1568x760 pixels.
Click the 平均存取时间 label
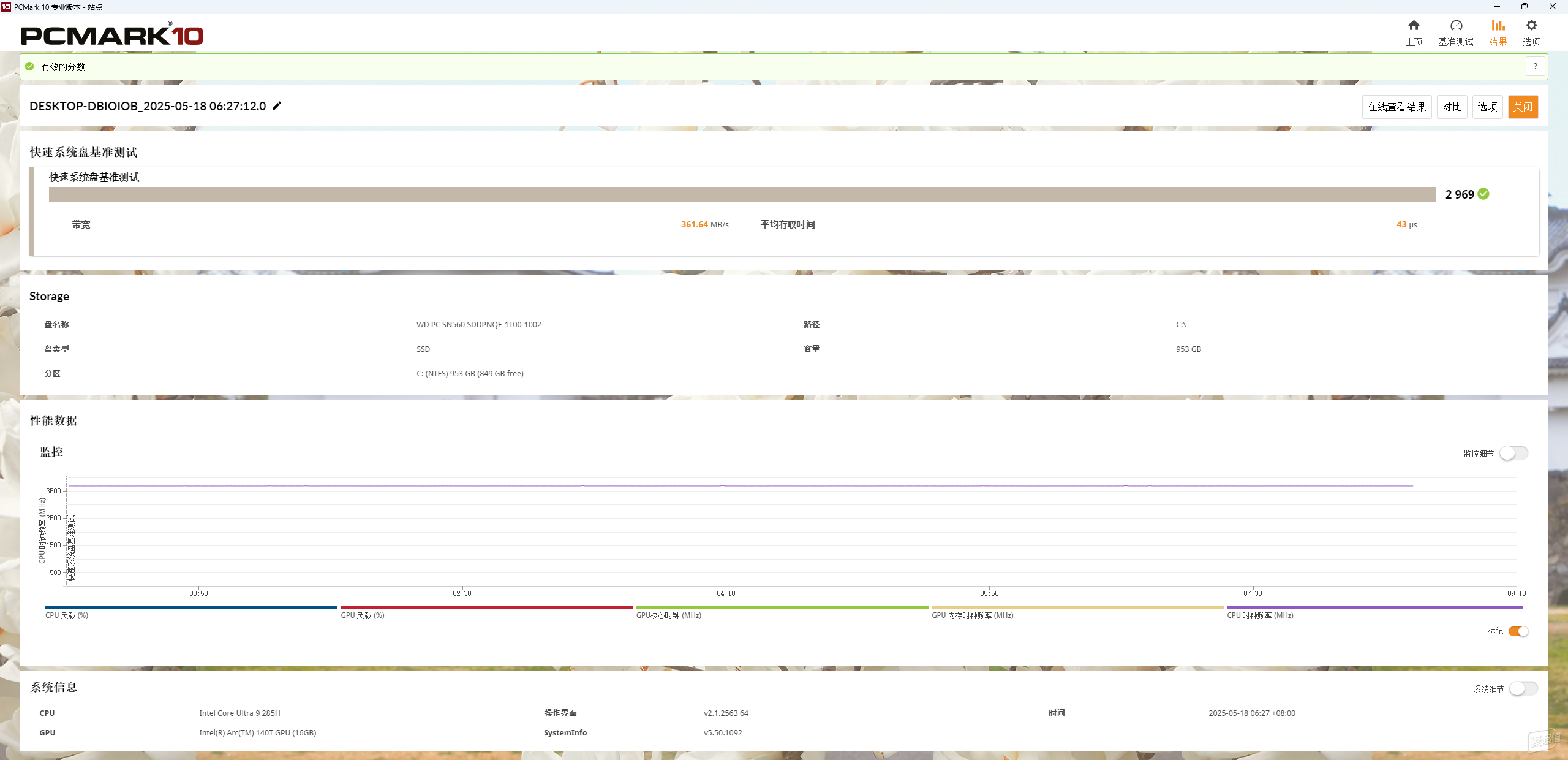(x=788, y=224)
